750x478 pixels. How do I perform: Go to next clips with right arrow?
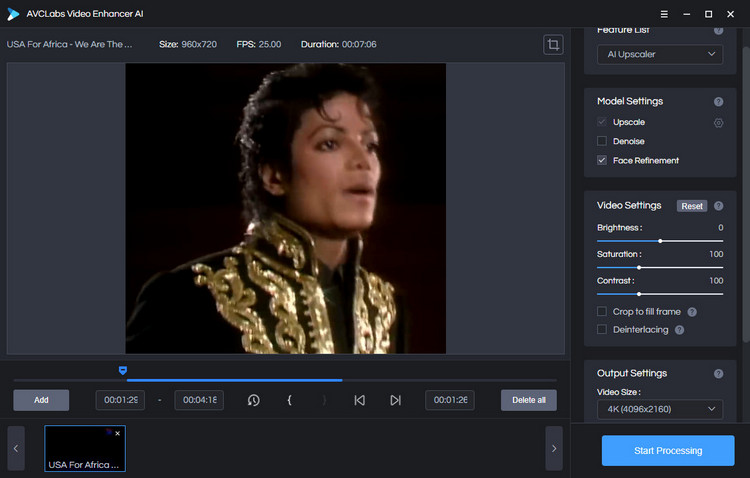pos(554,448)
